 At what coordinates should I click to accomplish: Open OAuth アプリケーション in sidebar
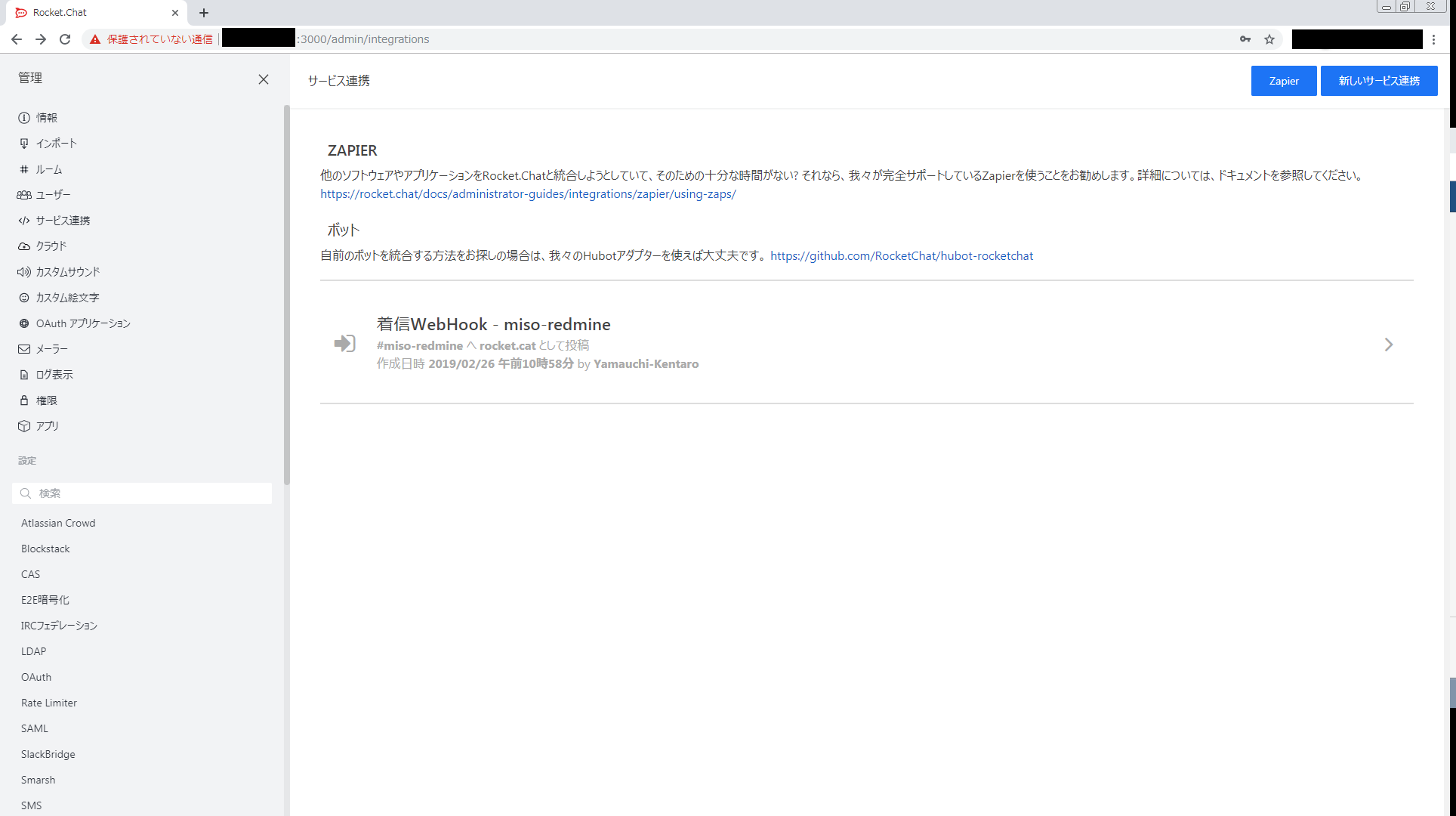[x=83, y=323]
